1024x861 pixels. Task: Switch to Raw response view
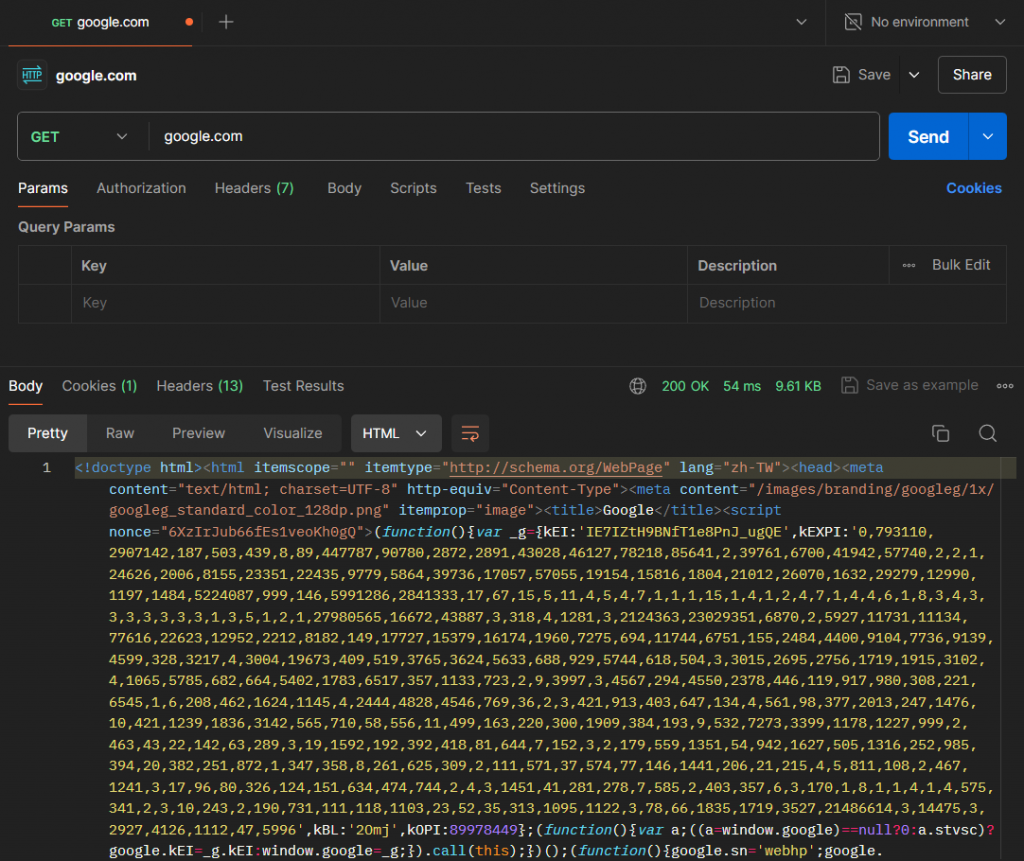pos(120,433)
